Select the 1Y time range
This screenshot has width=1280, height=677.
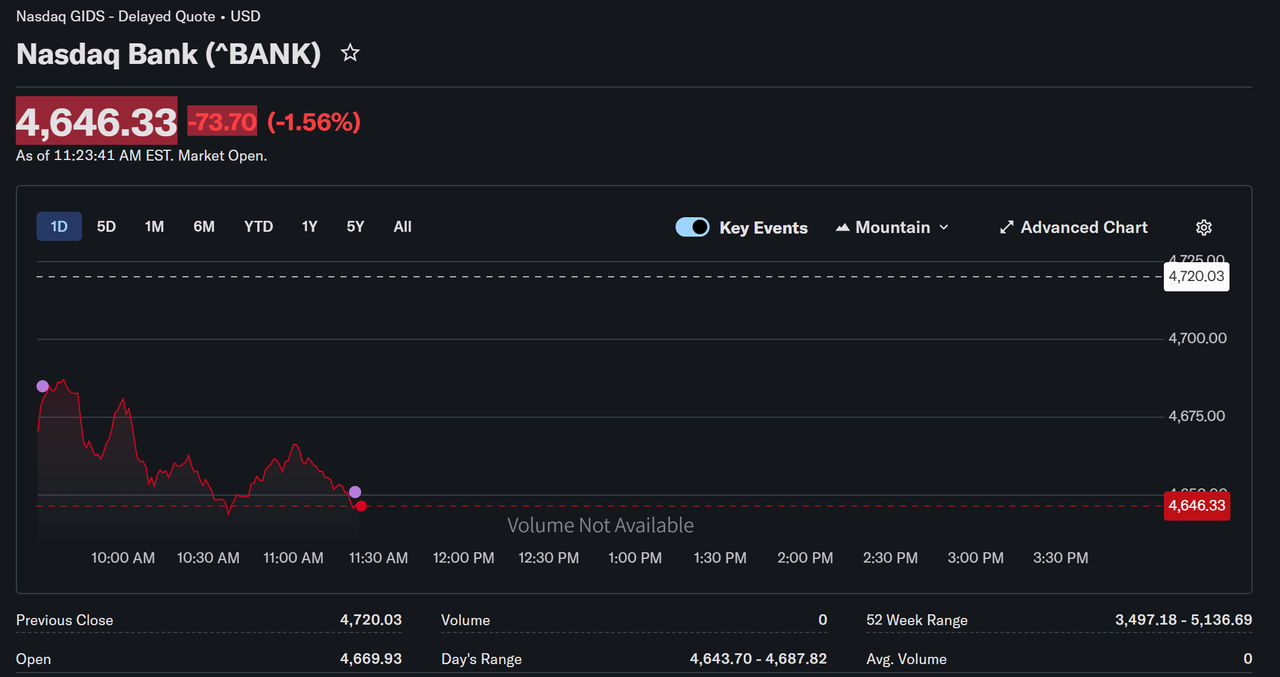(310, 227)
